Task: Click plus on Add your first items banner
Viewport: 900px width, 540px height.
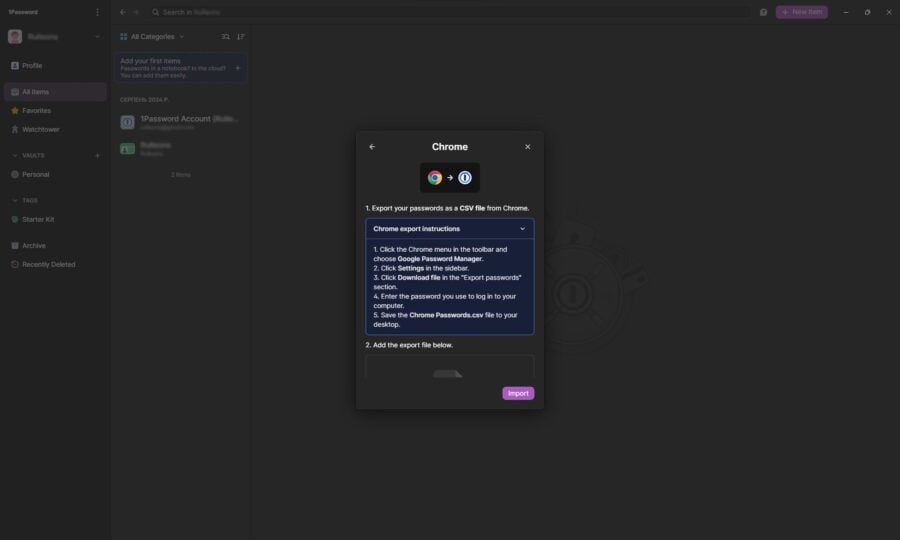Action: 238,68
